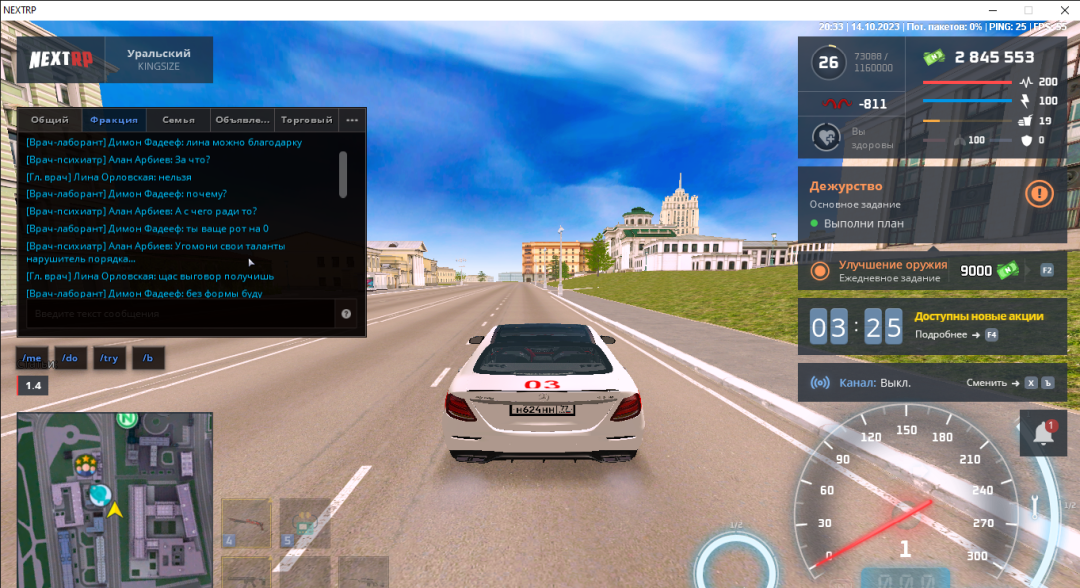Click the hunger icon beside 19
The image size is (1080, 588).
click(x=1026, y=120)
